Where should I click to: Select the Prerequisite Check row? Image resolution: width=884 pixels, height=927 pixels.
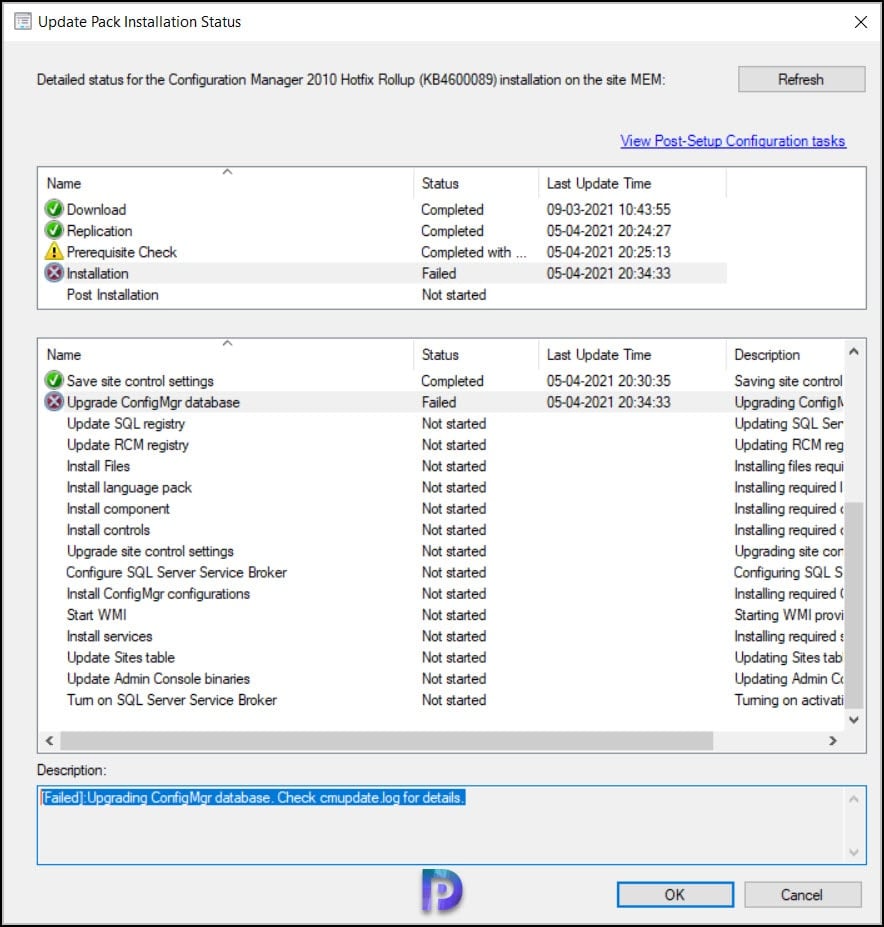click(x=383, y=252)
